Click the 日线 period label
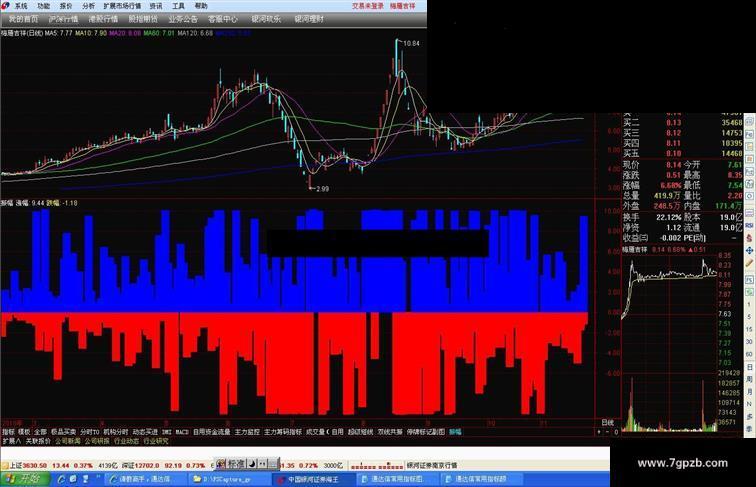The height and width of the screenshot is (487, 756). (608, 422)
